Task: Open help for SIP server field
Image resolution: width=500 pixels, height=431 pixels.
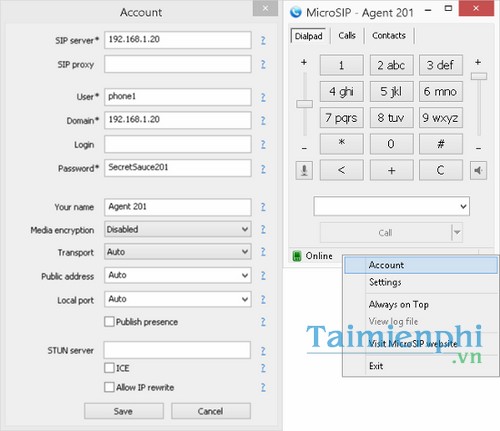Action: [x=263, y=40]
